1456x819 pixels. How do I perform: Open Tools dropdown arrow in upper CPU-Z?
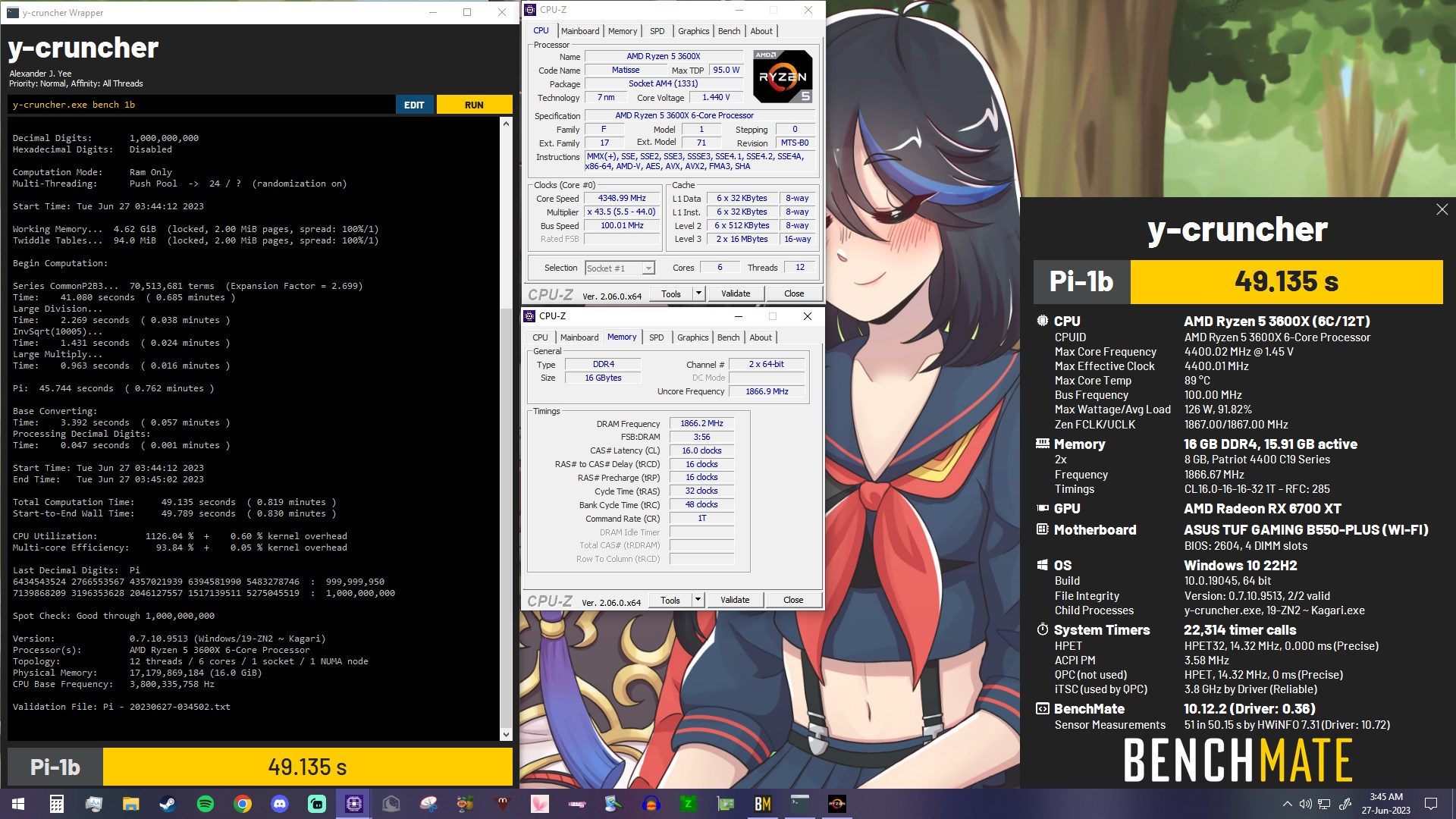698,293
